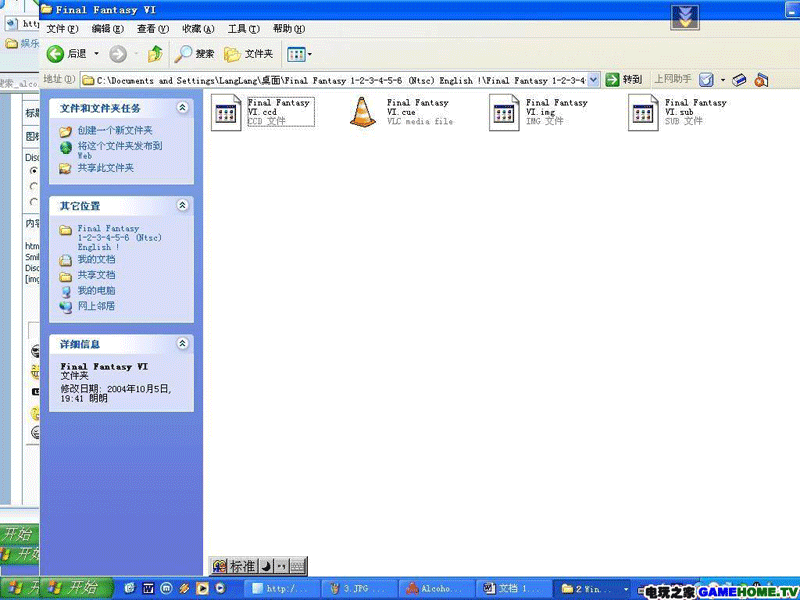This screenshot has height=600, width=800.
Task: Click the Internet Explorer quick launch icon
Action: point(130,588)
